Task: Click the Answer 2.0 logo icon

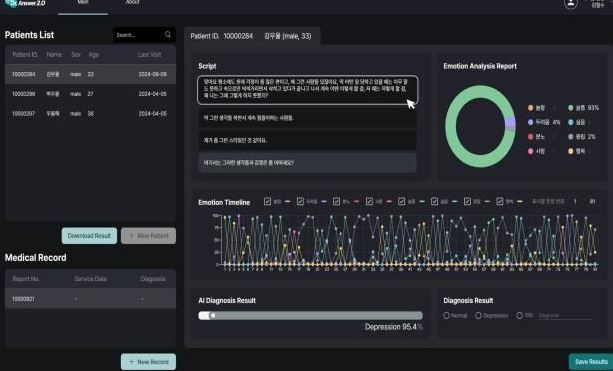Action: (x=11, y=3)
